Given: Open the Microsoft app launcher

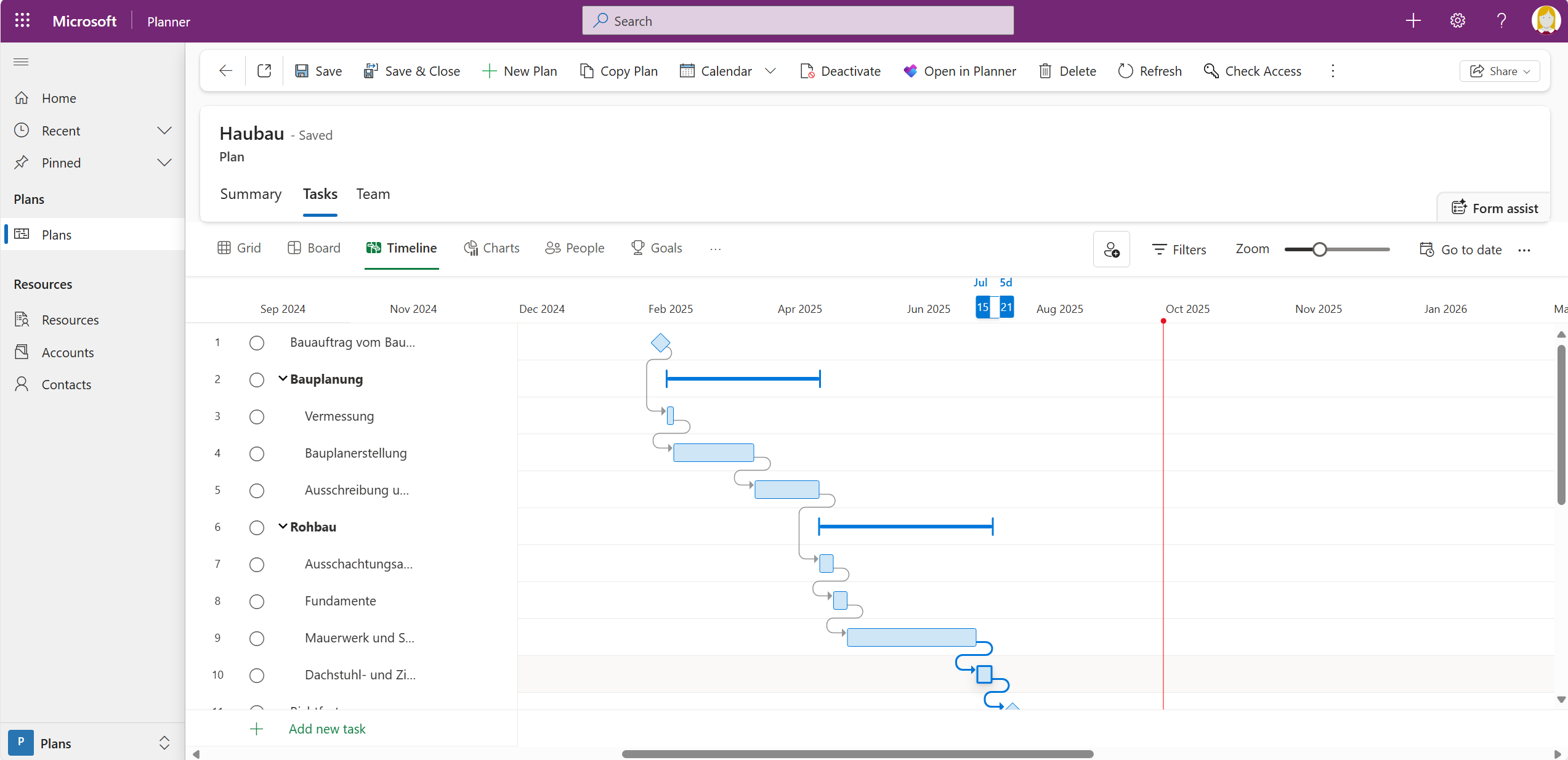Looking at the screenshot, I should pyautogui.click(x=22, y=20).
